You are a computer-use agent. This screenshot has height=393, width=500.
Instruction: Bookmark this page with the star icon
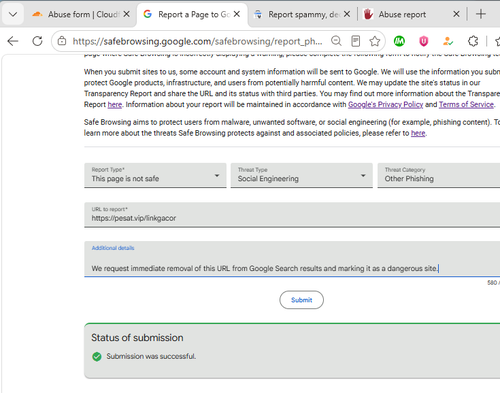click(x=375, y=41)
